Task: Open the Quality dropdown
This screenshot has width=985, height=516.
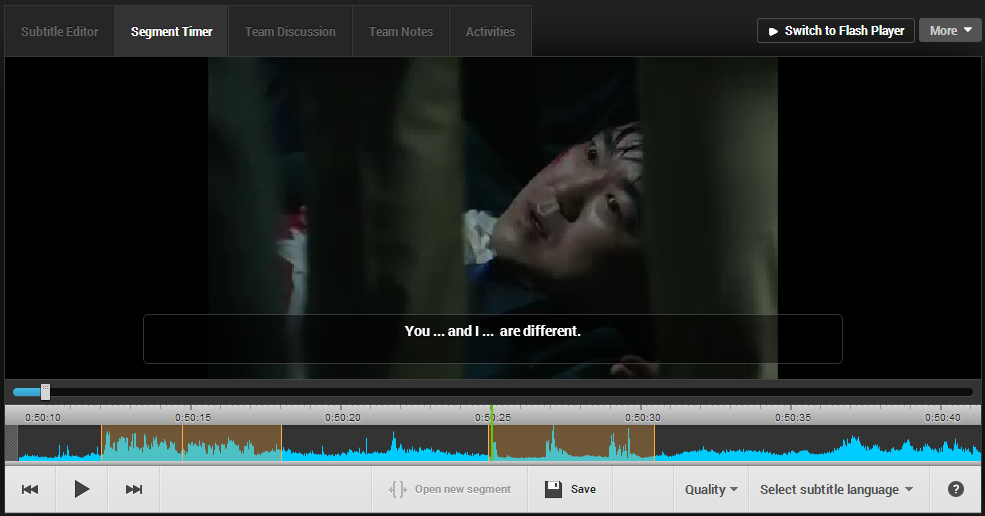Action: (711, 489)
